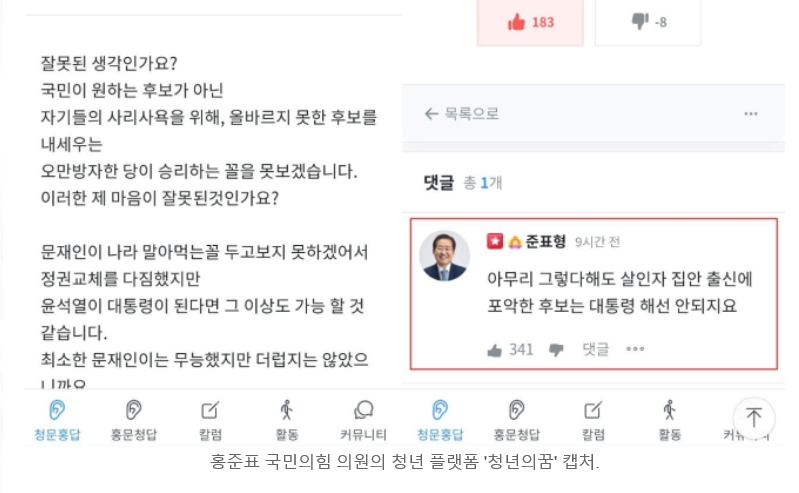The image size is (799, 493).
Task: Click the scroll-to-top arrow button
Action: pos(754,418)
